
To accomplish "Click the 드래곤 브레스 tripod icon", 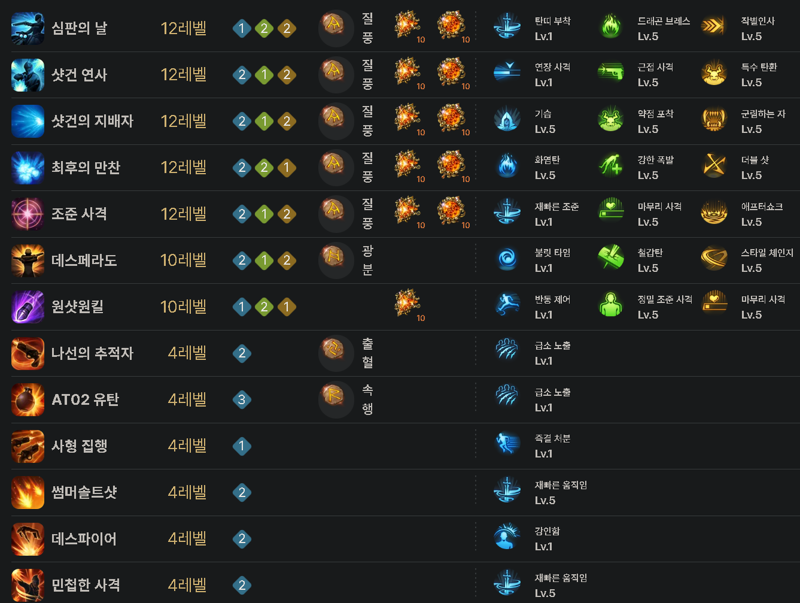I will pyautogui.click(x=611, y=27).
